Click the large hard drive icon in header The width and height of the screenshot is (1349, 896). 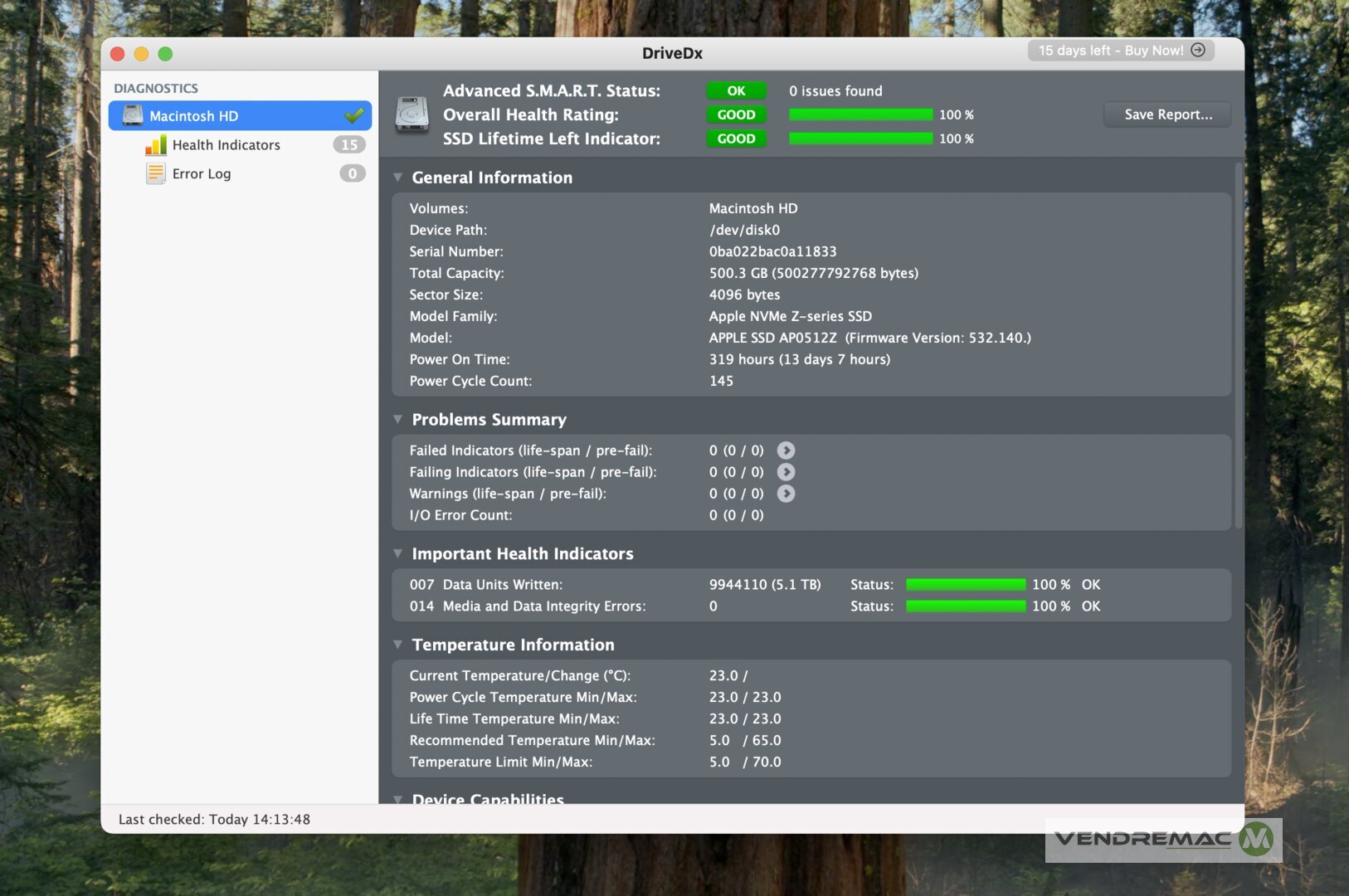point(412,114)
